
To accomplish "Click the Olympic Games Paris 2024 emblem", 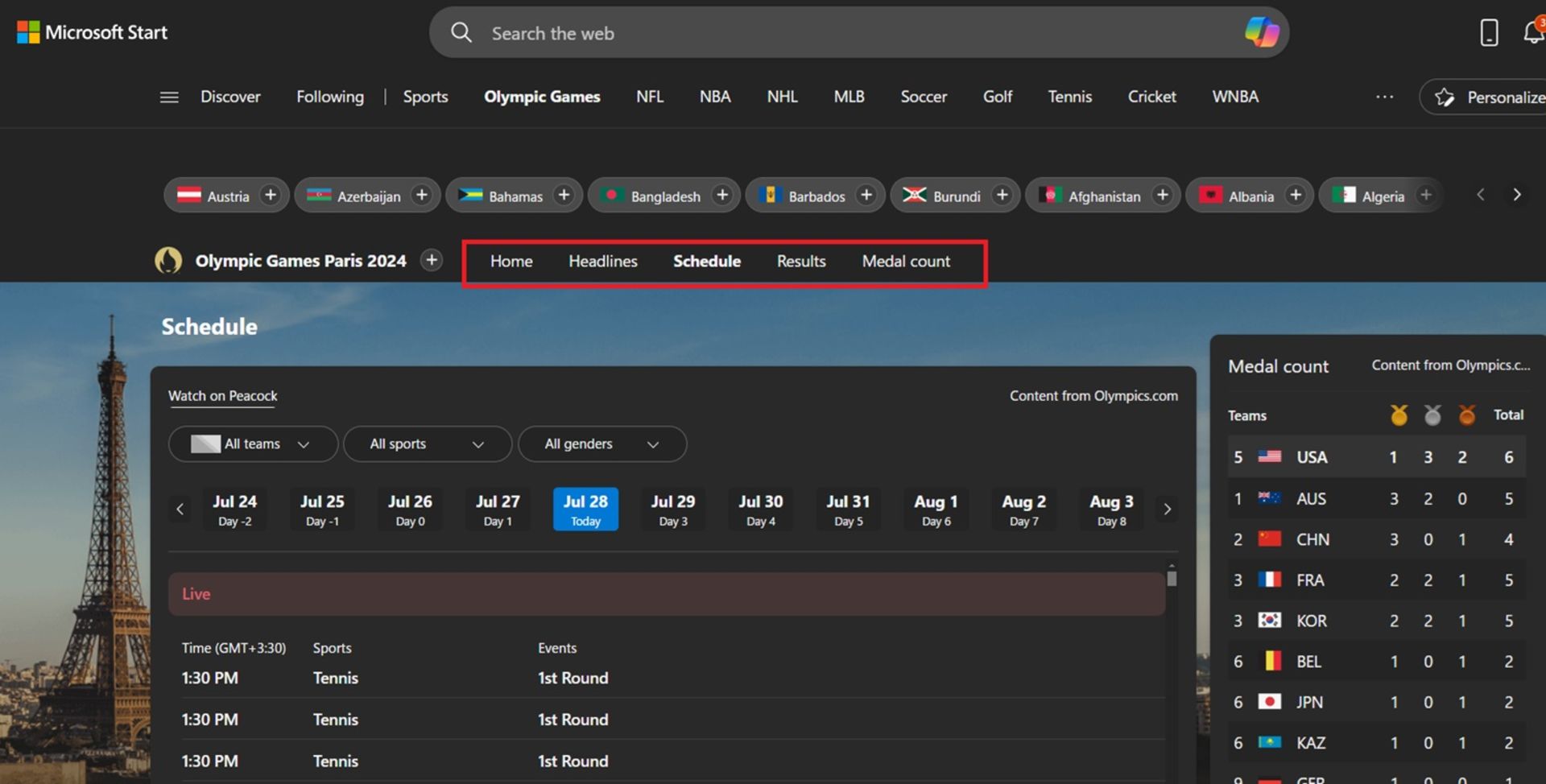I will click(168, 260).
